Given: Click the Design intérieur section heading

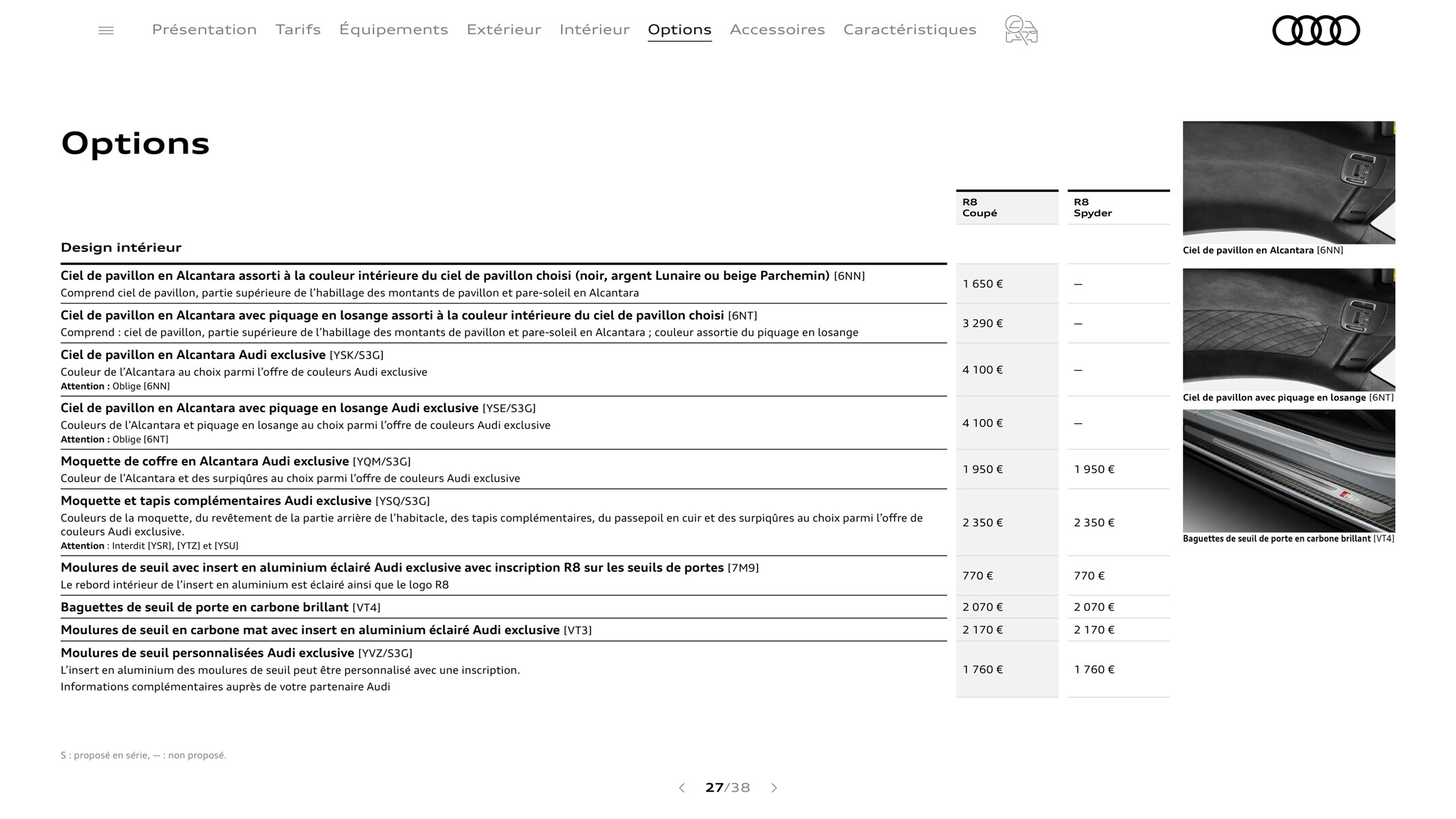Looking at the screenshot, I should [x=121, y=247].
